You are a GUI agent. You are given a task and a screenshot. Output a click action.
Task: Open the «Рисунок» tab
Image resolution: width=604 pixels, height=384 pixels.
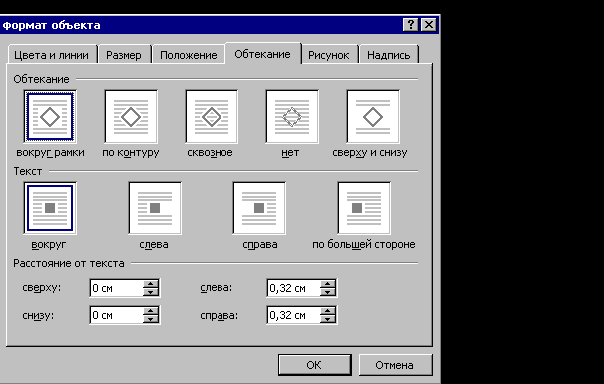tap(329, 55)
